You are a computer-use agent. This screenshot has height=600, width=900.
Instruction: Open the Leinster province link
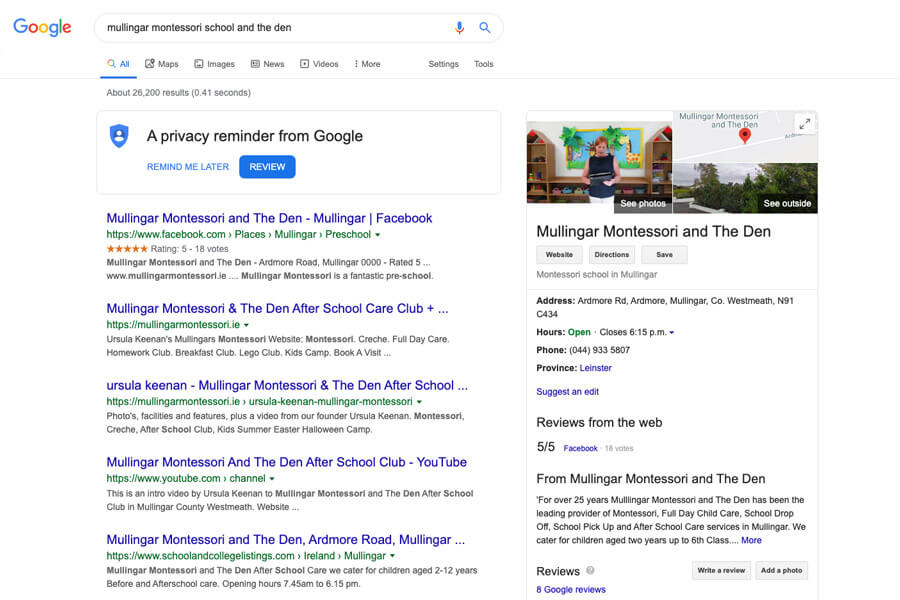pos(595,368)
